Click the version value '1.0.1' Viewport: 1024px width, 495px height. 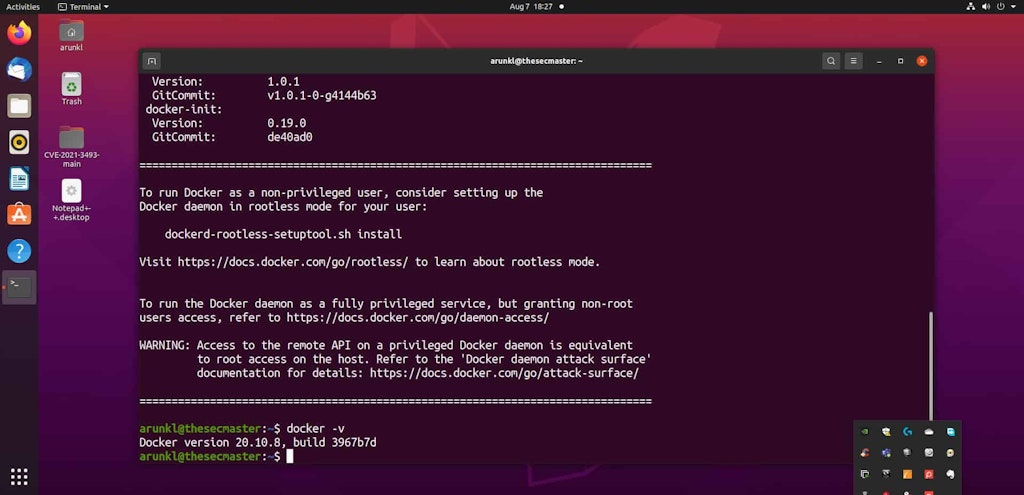[283, 82]
